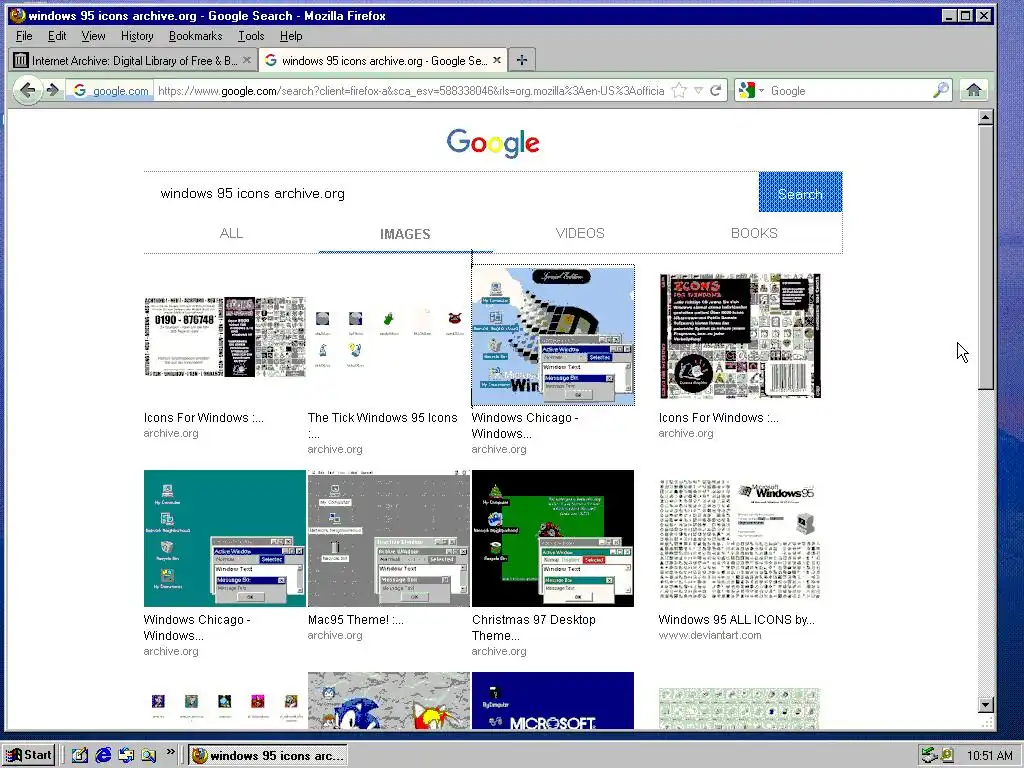Open the 0190-876748 Icons For Windows thumbnail

[x=225, y=336]
